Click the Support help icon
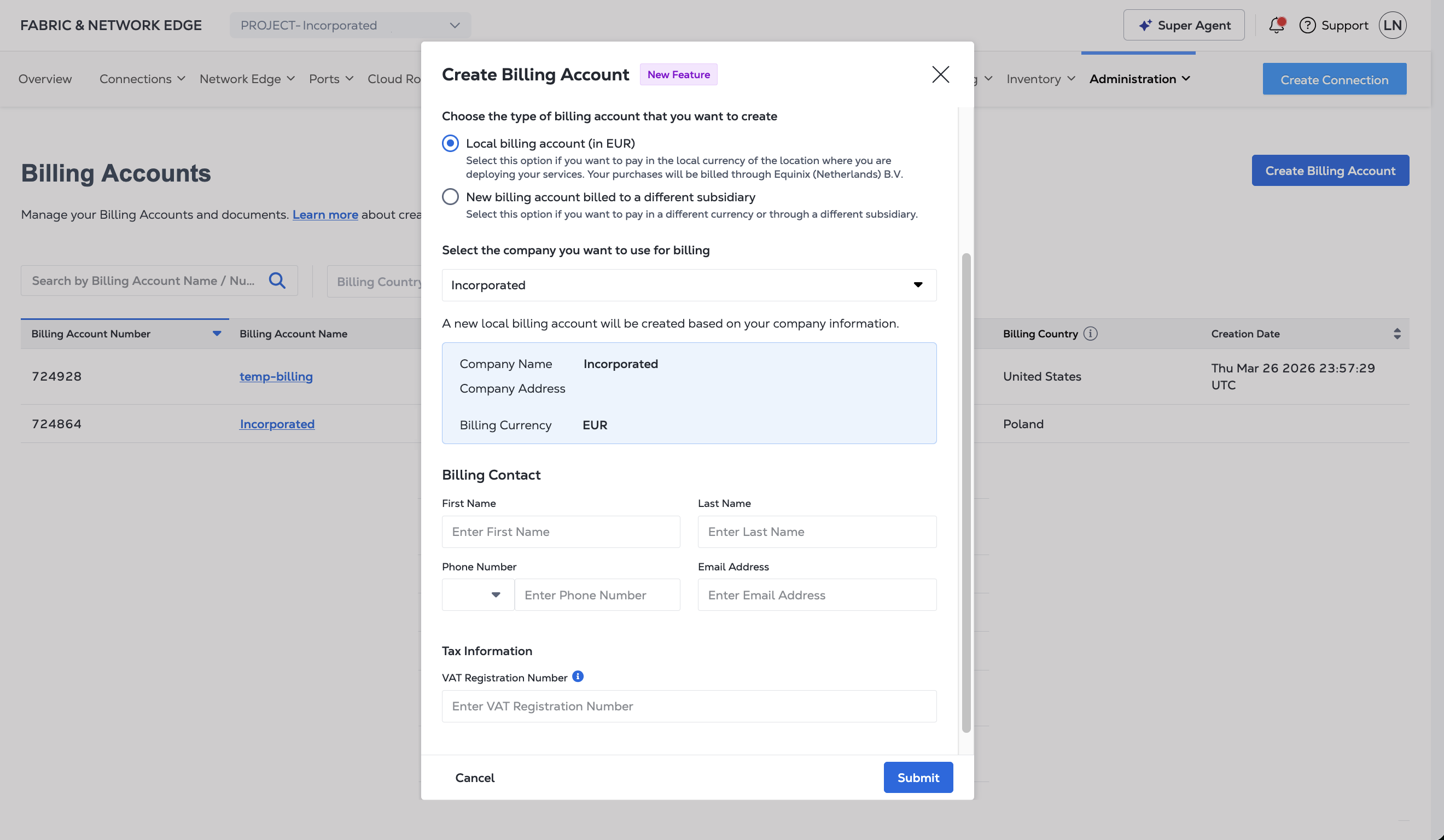The height and width of the screenshot is (840, 1444). tap(1307, 25)
